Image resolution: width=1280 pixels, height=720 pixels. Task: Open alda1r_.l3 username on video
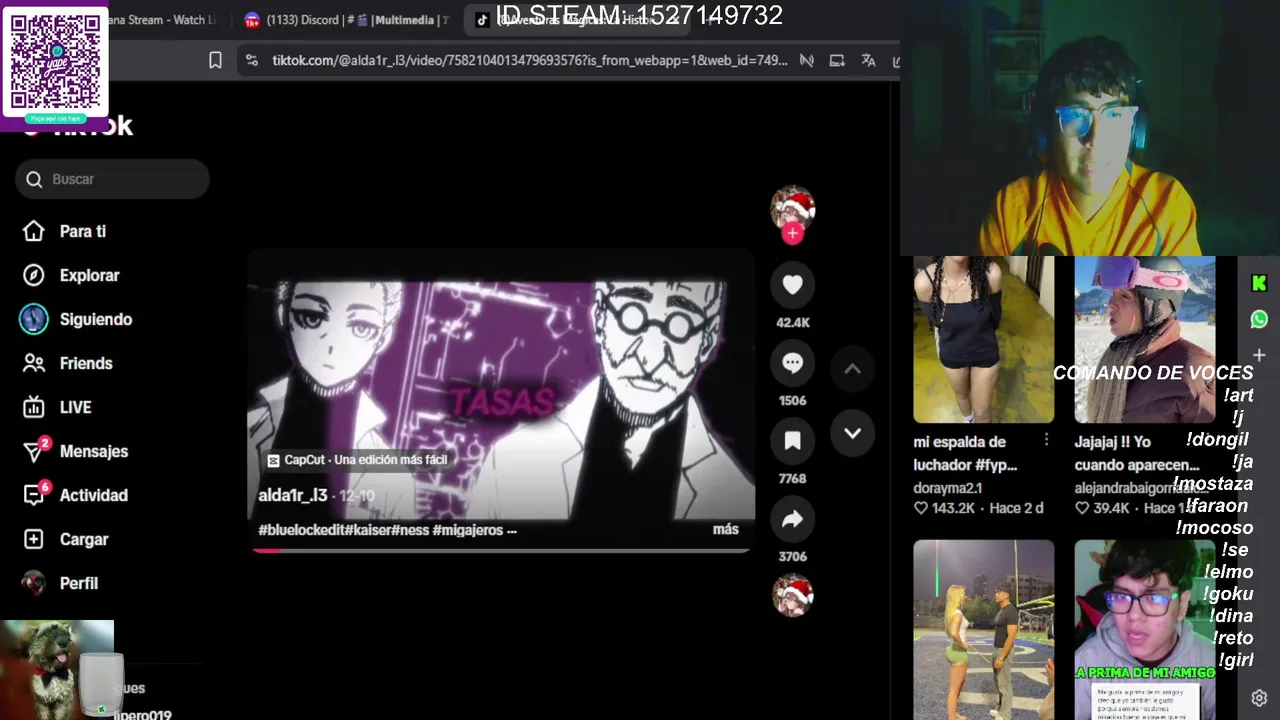tap(293, 495)
